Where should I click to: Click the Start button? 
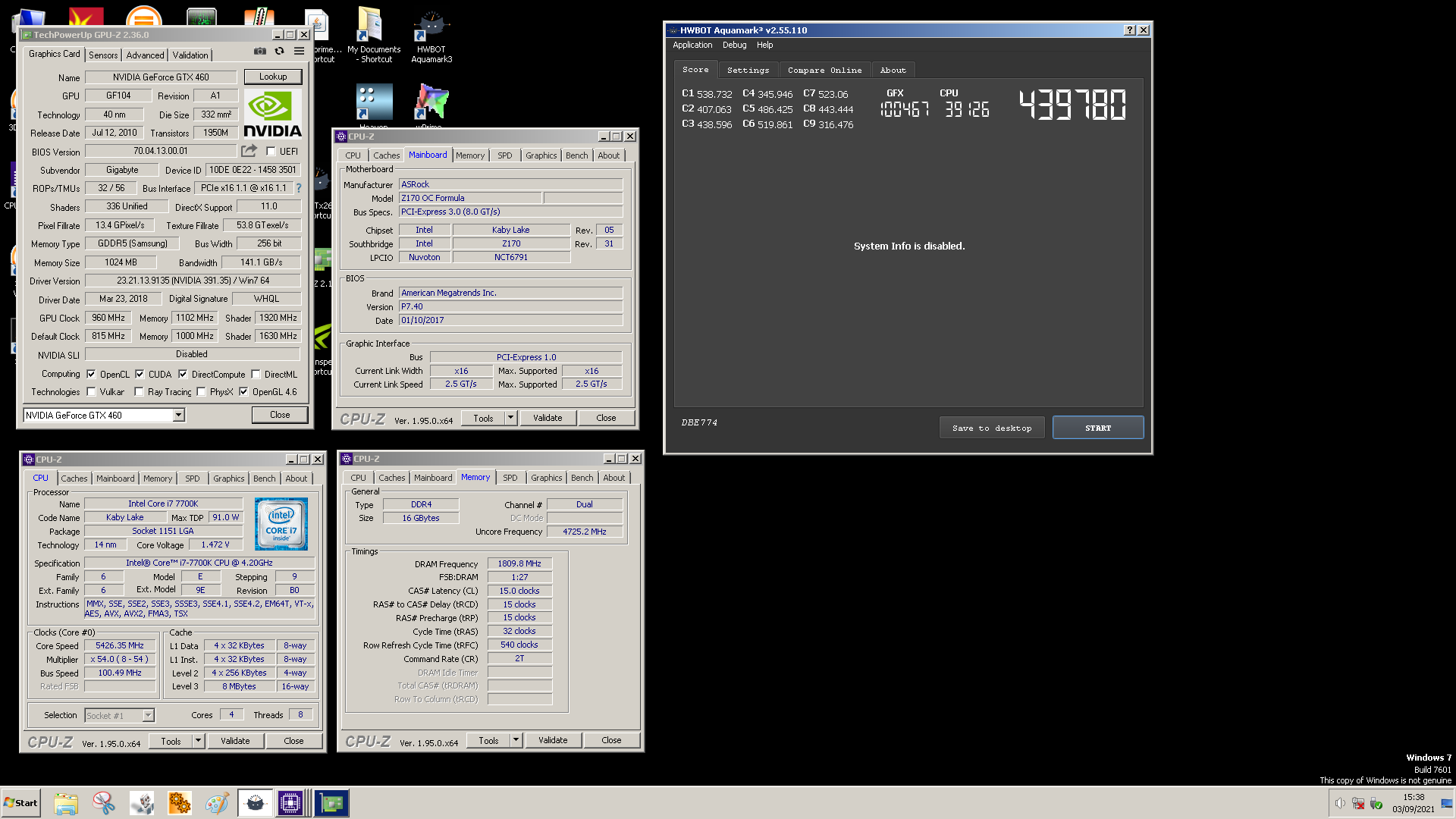20,803
